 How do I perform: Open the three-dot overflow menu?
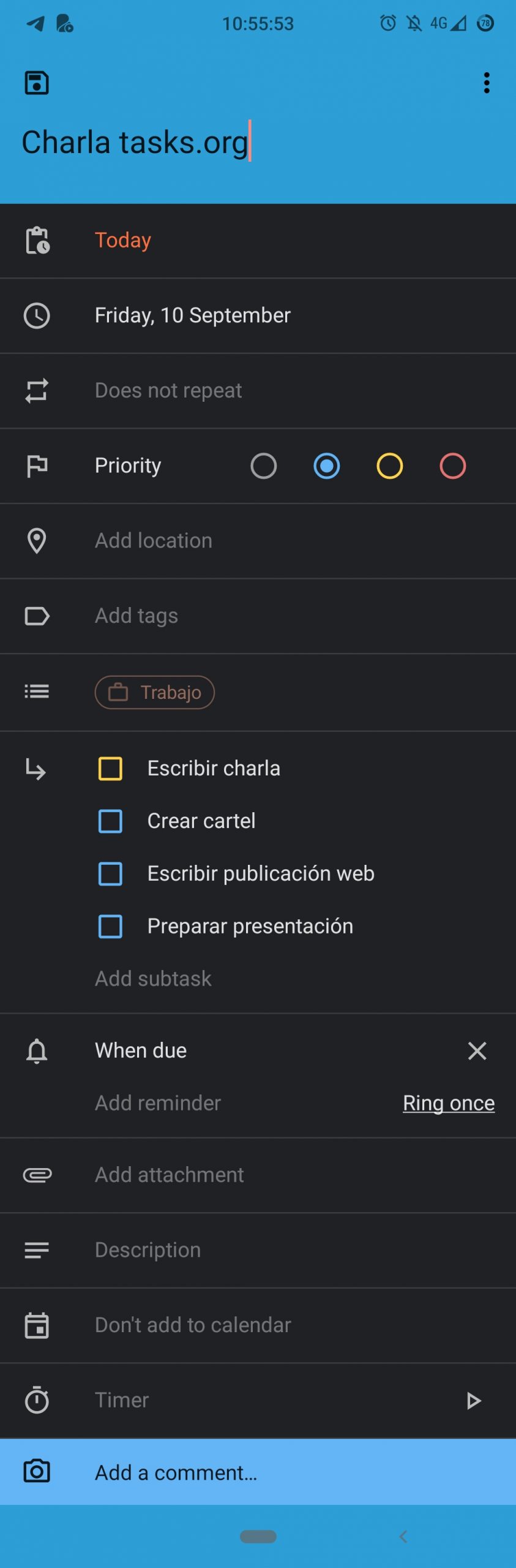(x=487, y=83)
